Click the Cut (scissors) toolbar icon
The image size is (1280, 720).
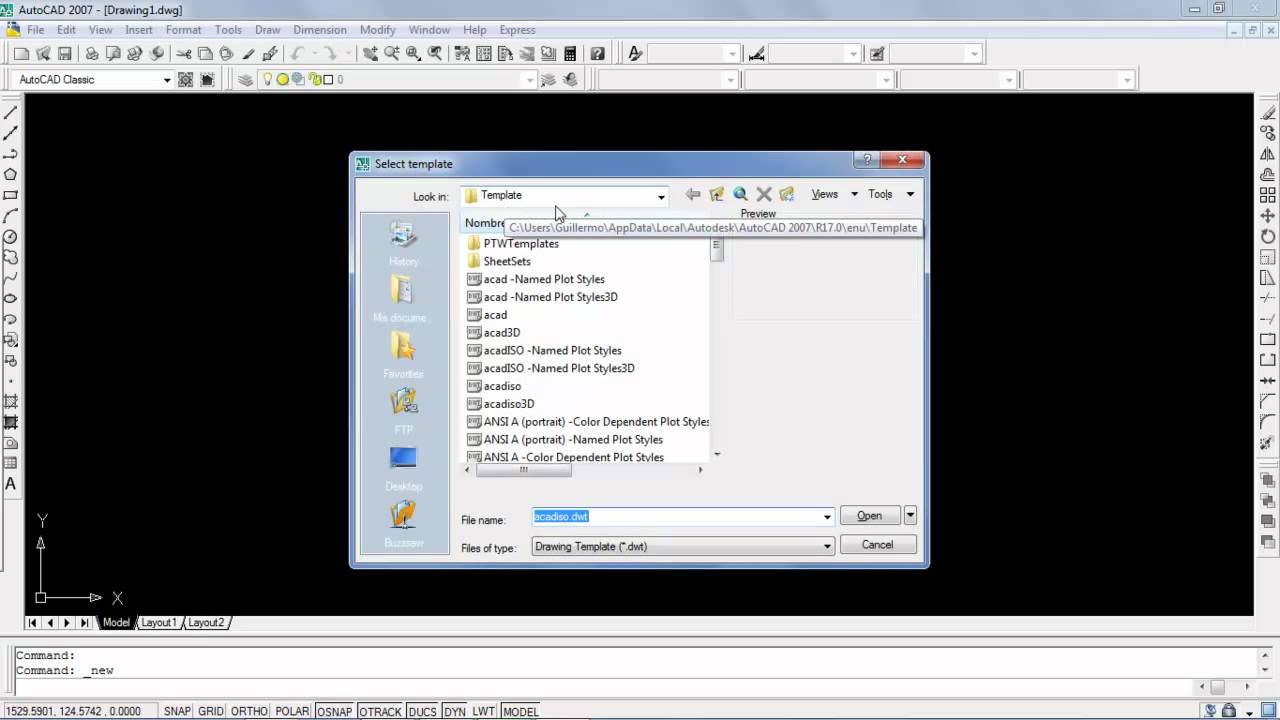tap(184, 54)
